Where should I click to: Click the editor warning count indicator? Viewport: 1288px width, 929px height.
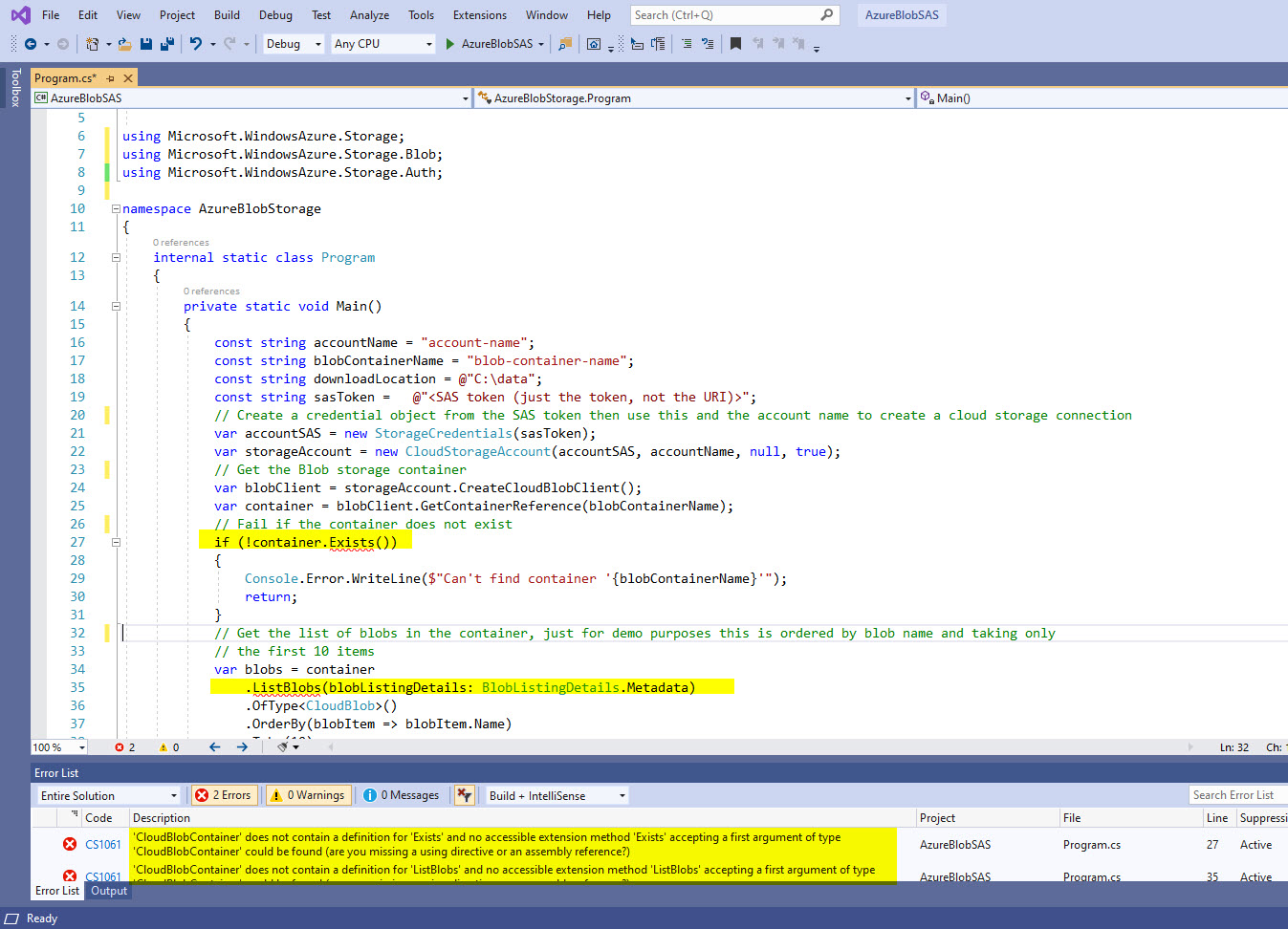pos(169,747)
